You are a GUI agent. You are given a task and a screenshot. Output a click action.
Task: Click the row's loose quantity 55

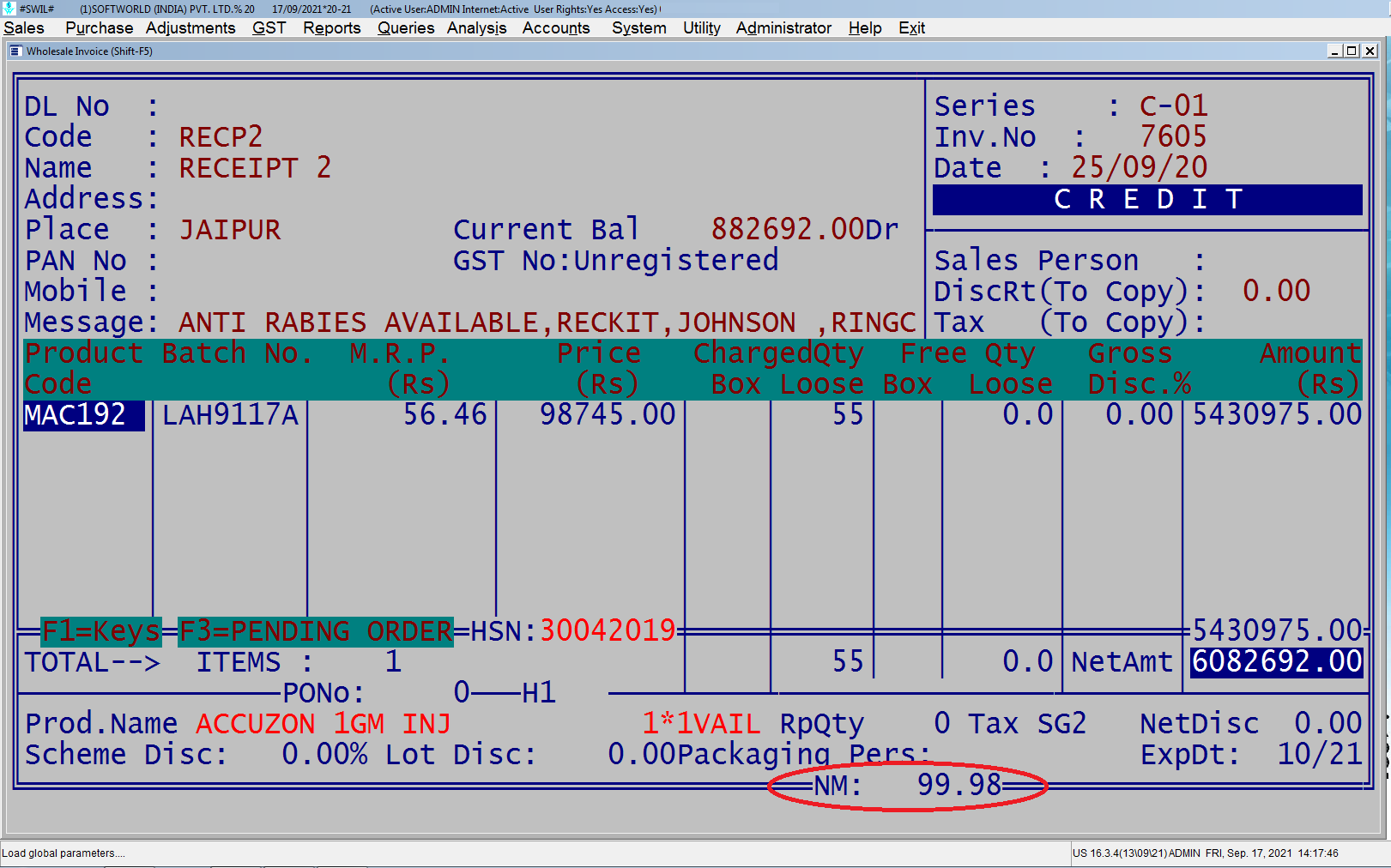pyautogui.click(x=848, y=415)
